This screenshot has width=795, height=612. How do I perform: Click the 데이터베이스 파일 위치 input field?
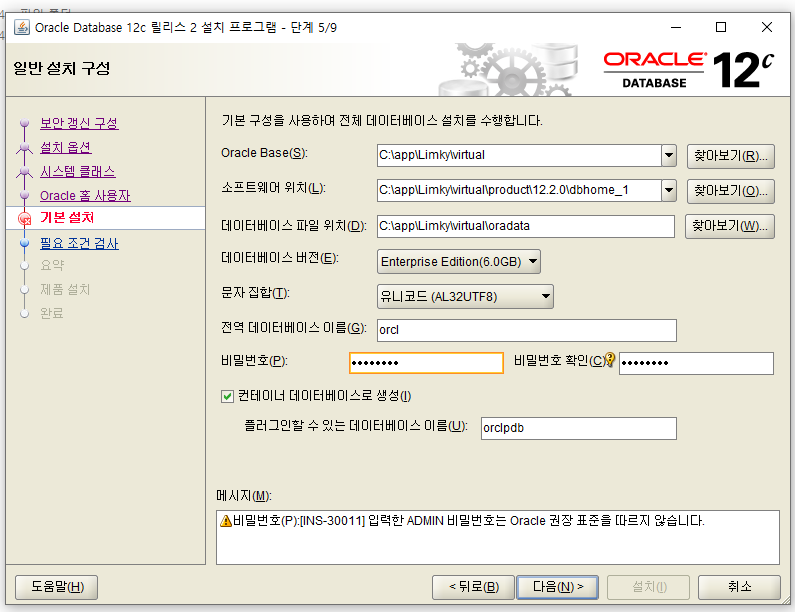click(526, 226)
